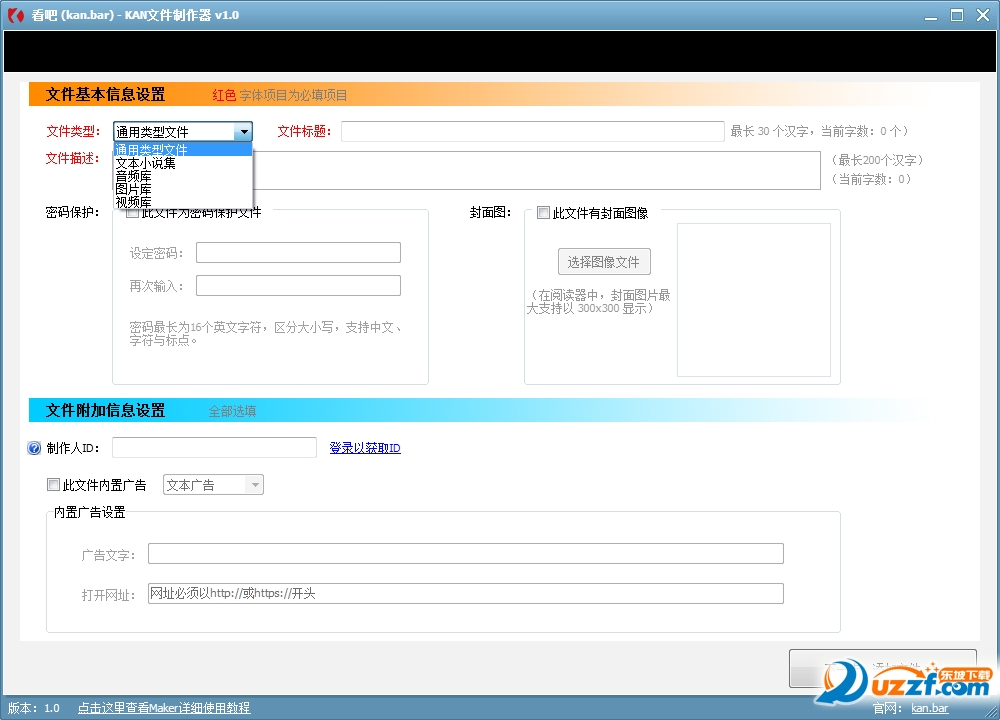The height and width of the screenshot is (720, 1000).
Task: Enable 此文件有封面图像 checkbox
Action: [x=543, y=213]
